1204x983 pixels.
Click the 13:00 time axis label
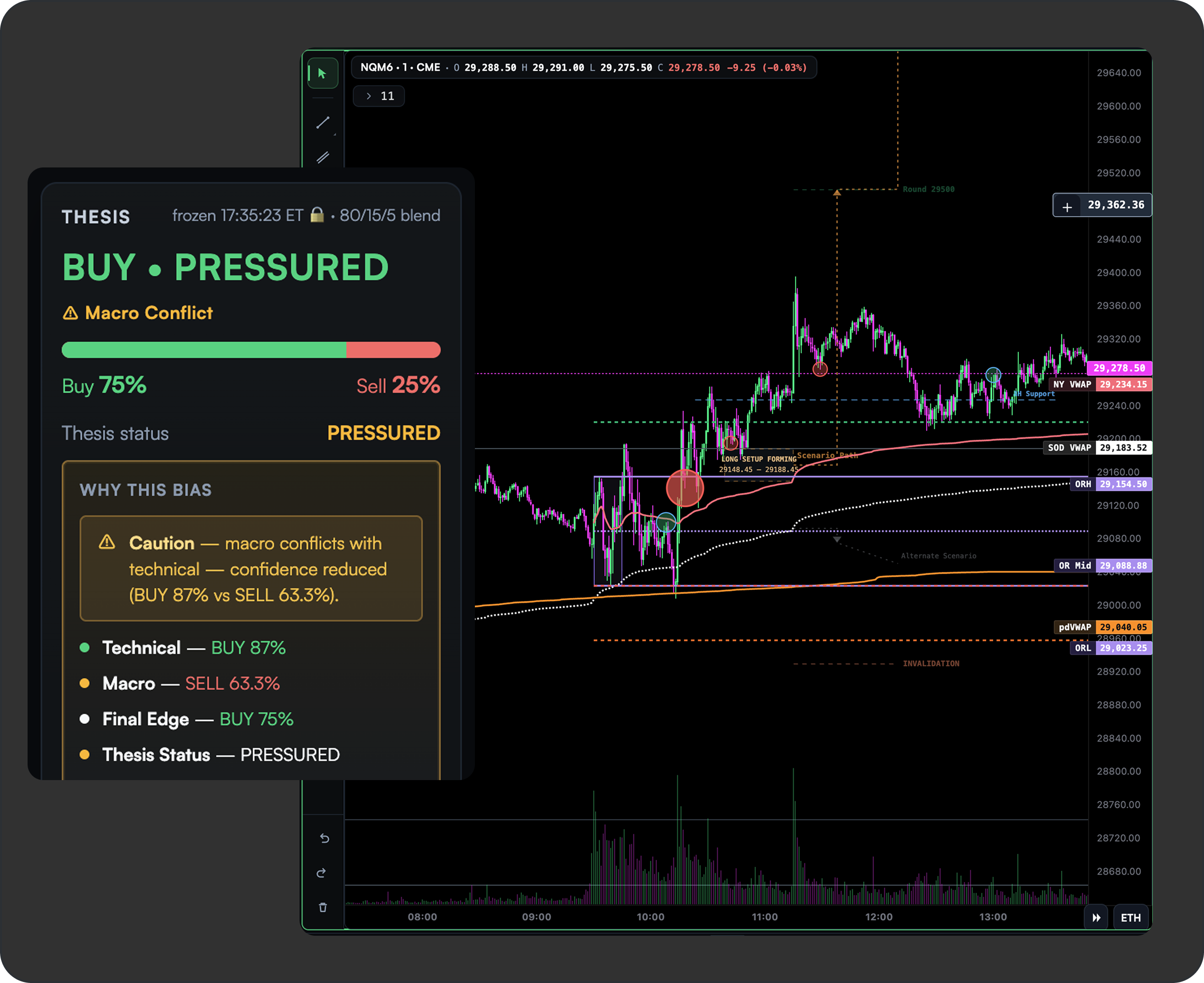(x=993, y=917)
